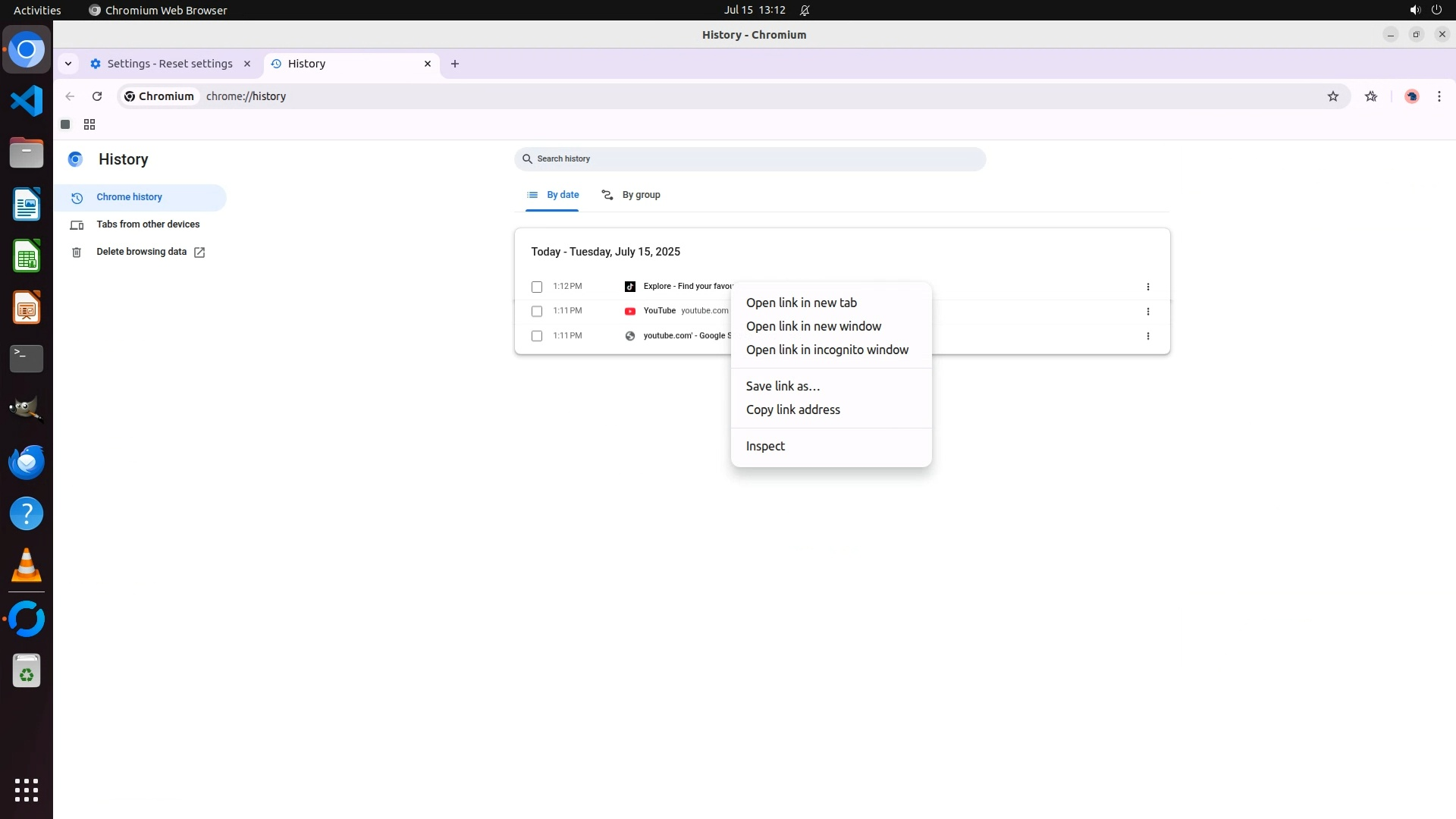
Task: Open the bookmarks star list icon
Action: pos(1371,96)
